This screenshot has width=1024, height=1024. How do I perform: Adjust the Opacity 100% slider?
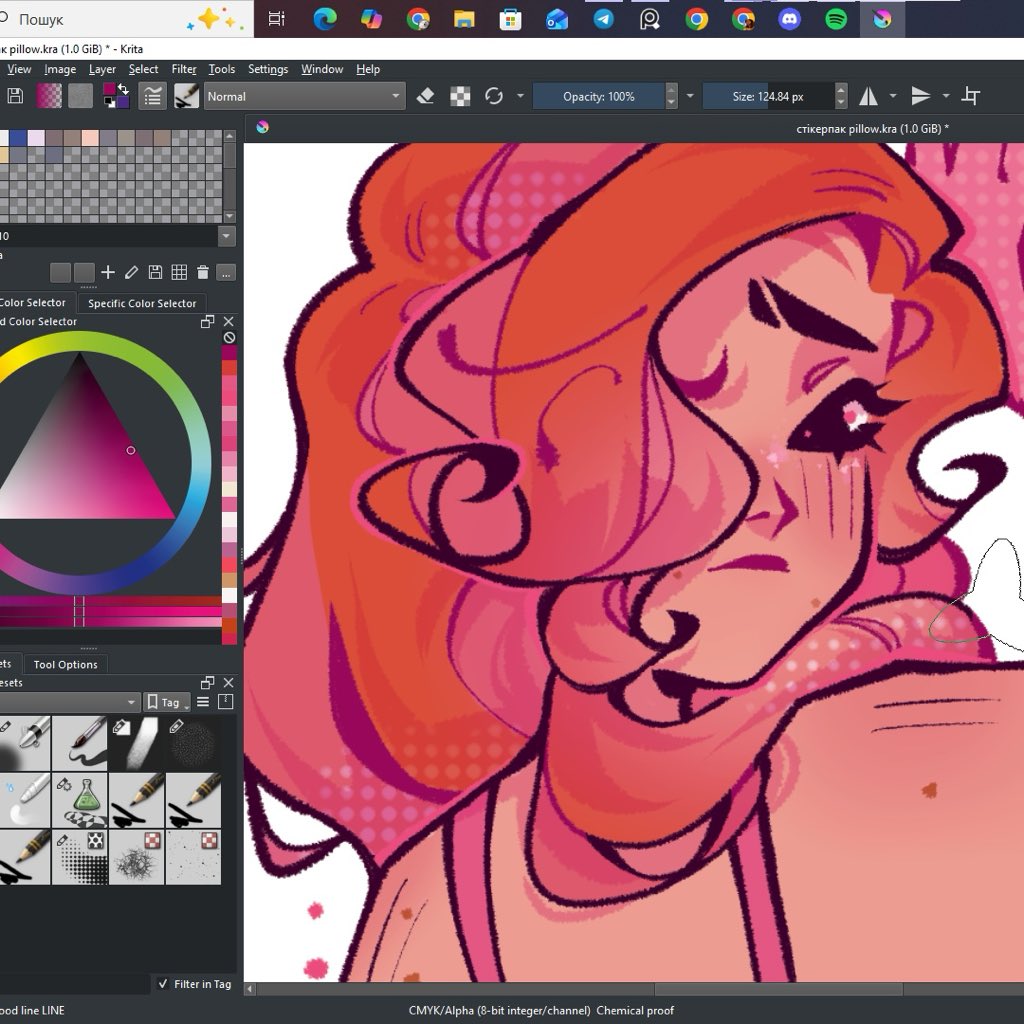[599, 96]
